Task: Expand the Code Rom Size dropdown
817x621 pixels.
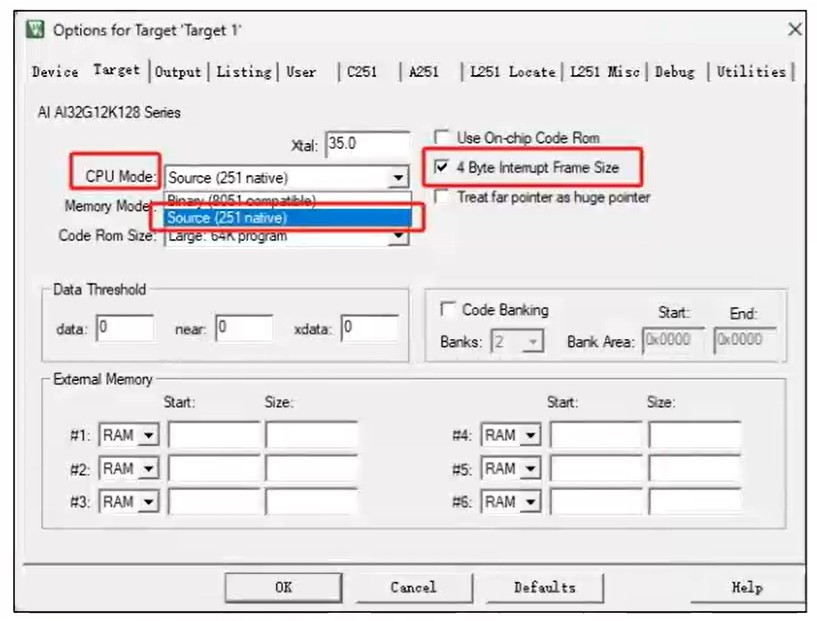Action: (x=399, y=236)
